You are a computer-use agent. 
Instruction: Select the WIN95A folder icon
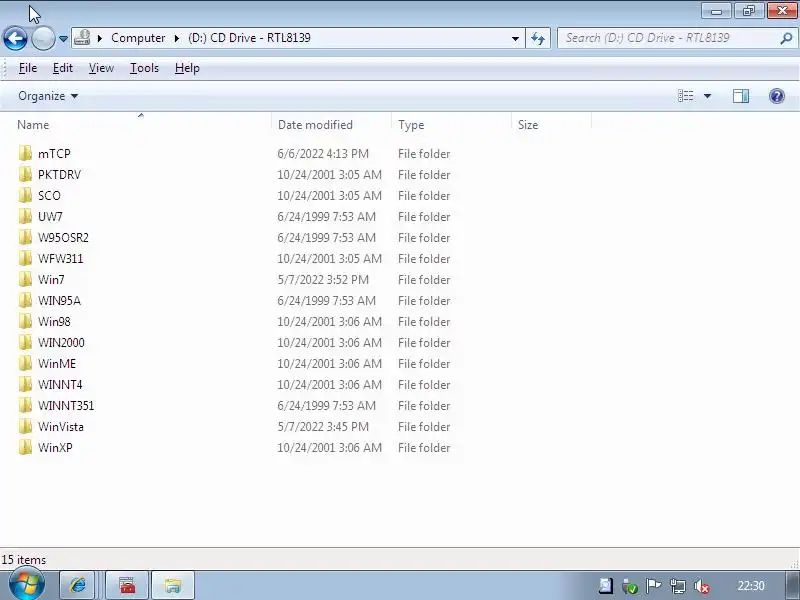point(24,300)
